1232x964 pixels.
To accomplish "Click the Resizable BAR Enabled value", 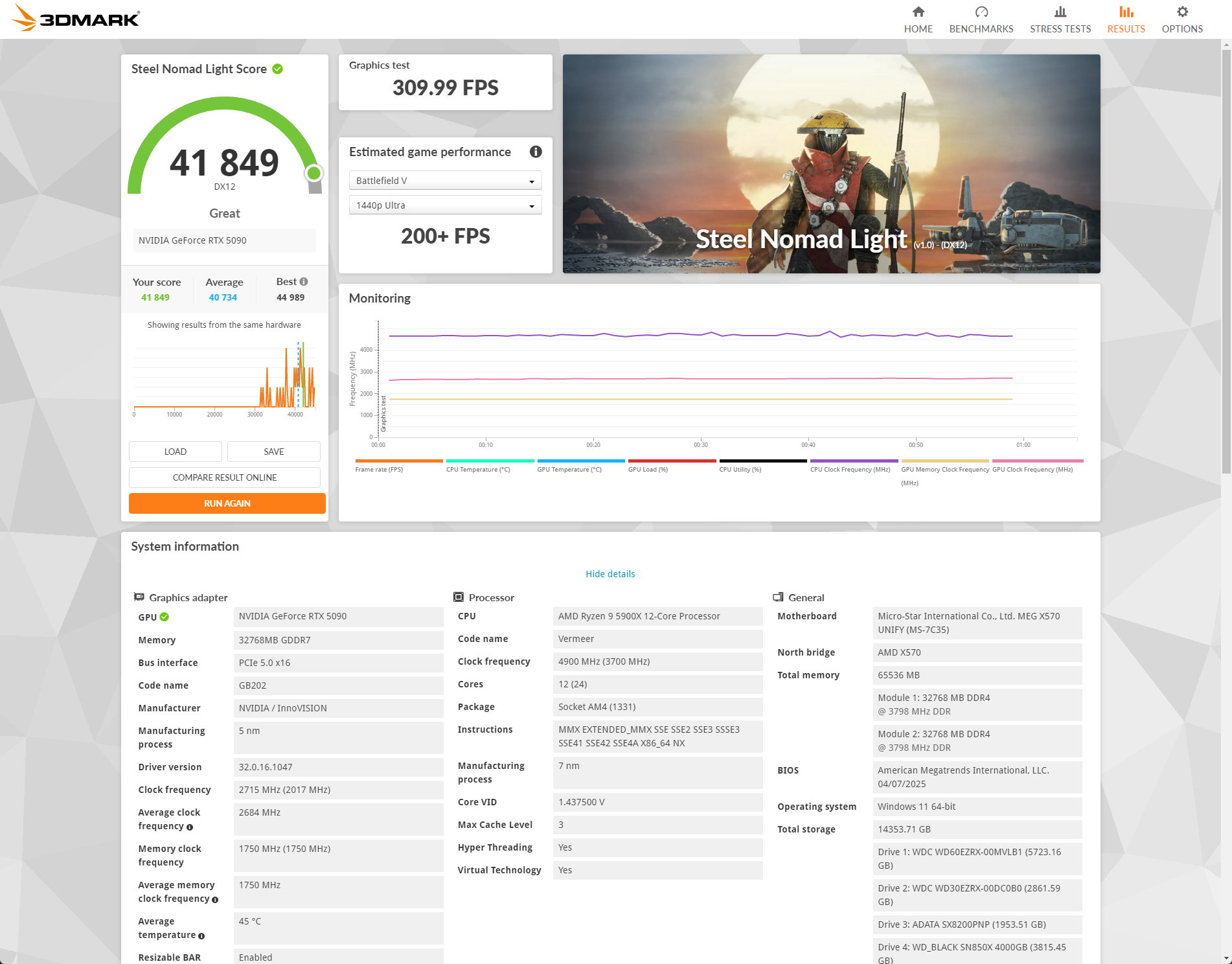I will [338, 957].
